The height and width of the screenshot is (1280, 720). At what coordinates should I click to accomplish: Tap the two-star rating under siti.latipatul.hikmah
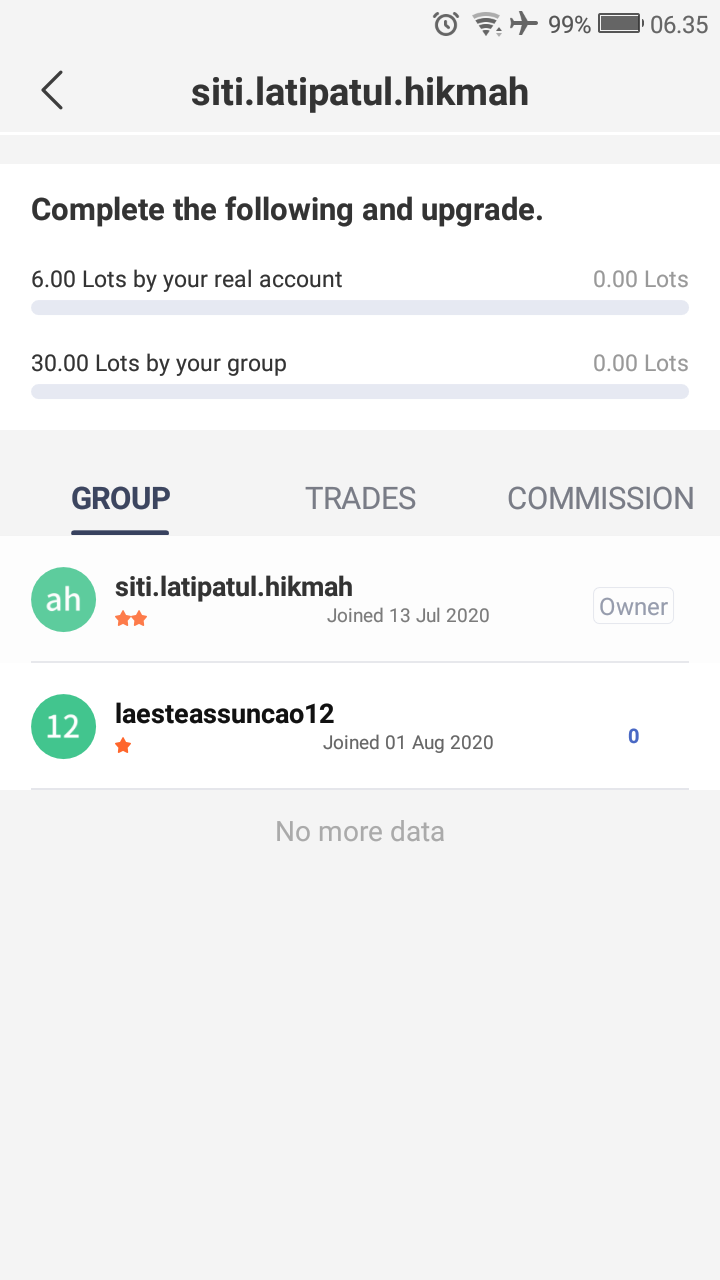131,619
